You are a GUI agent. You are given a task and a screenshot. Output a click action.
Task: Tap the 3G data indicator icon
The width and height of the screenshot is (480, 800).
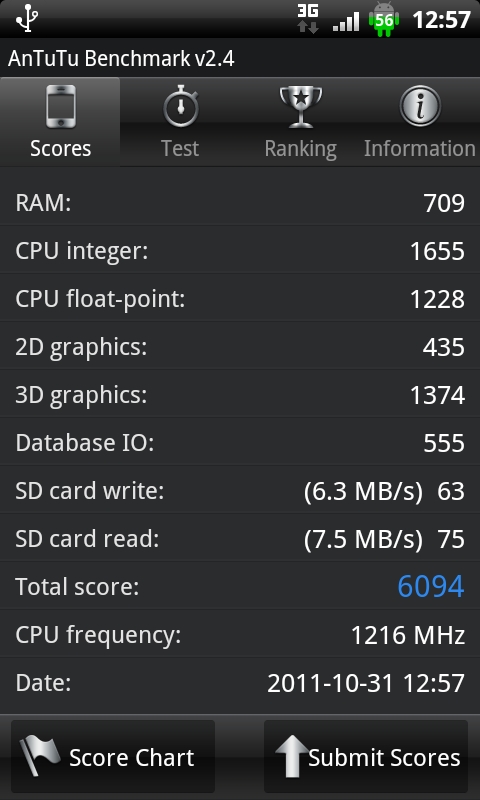coord(308,19)
